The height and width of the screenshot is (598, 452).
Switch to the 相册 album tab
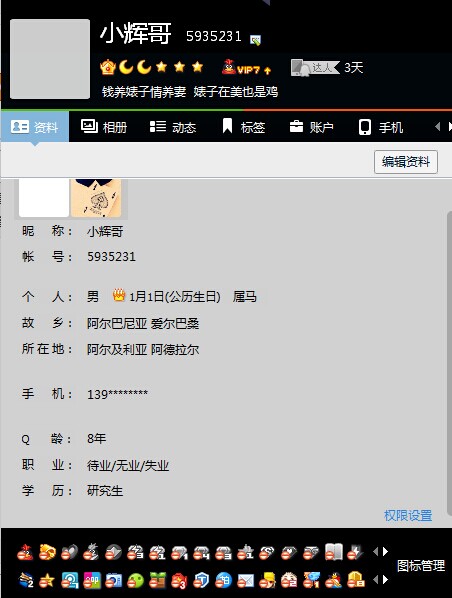[x=104, y=127]
